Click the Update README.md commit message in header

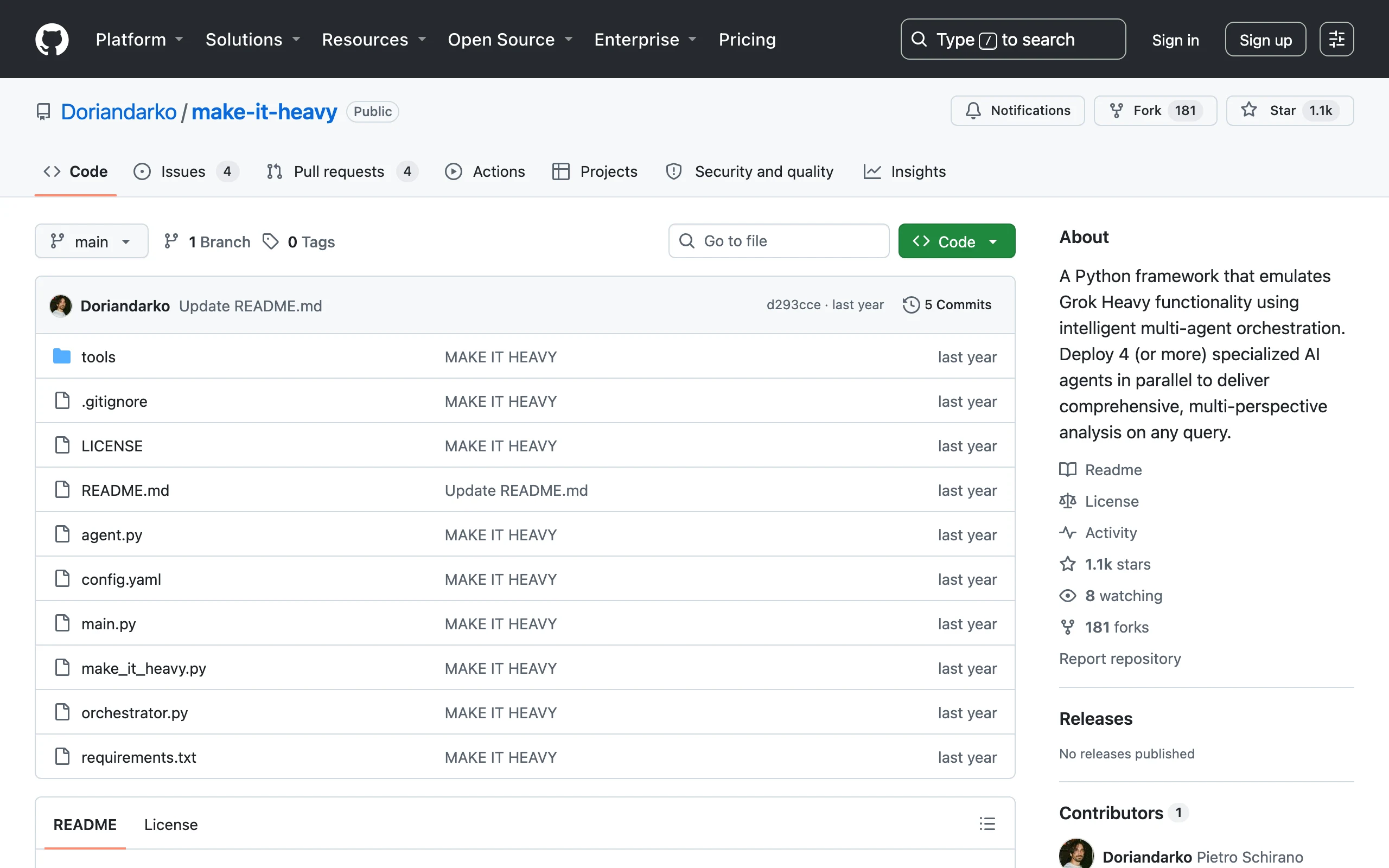tap(250, 305)
